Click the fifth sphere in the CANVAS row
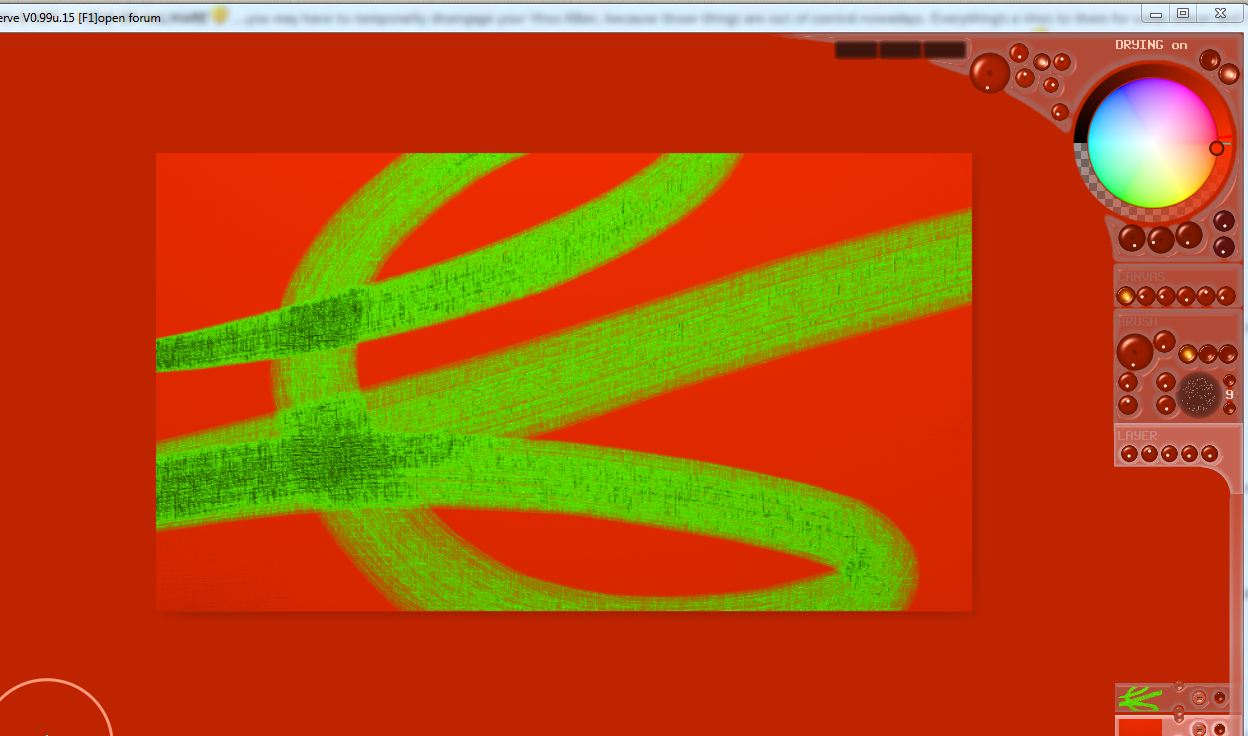The width and height of the screenshot is (1248, 736). (1205, 296)
